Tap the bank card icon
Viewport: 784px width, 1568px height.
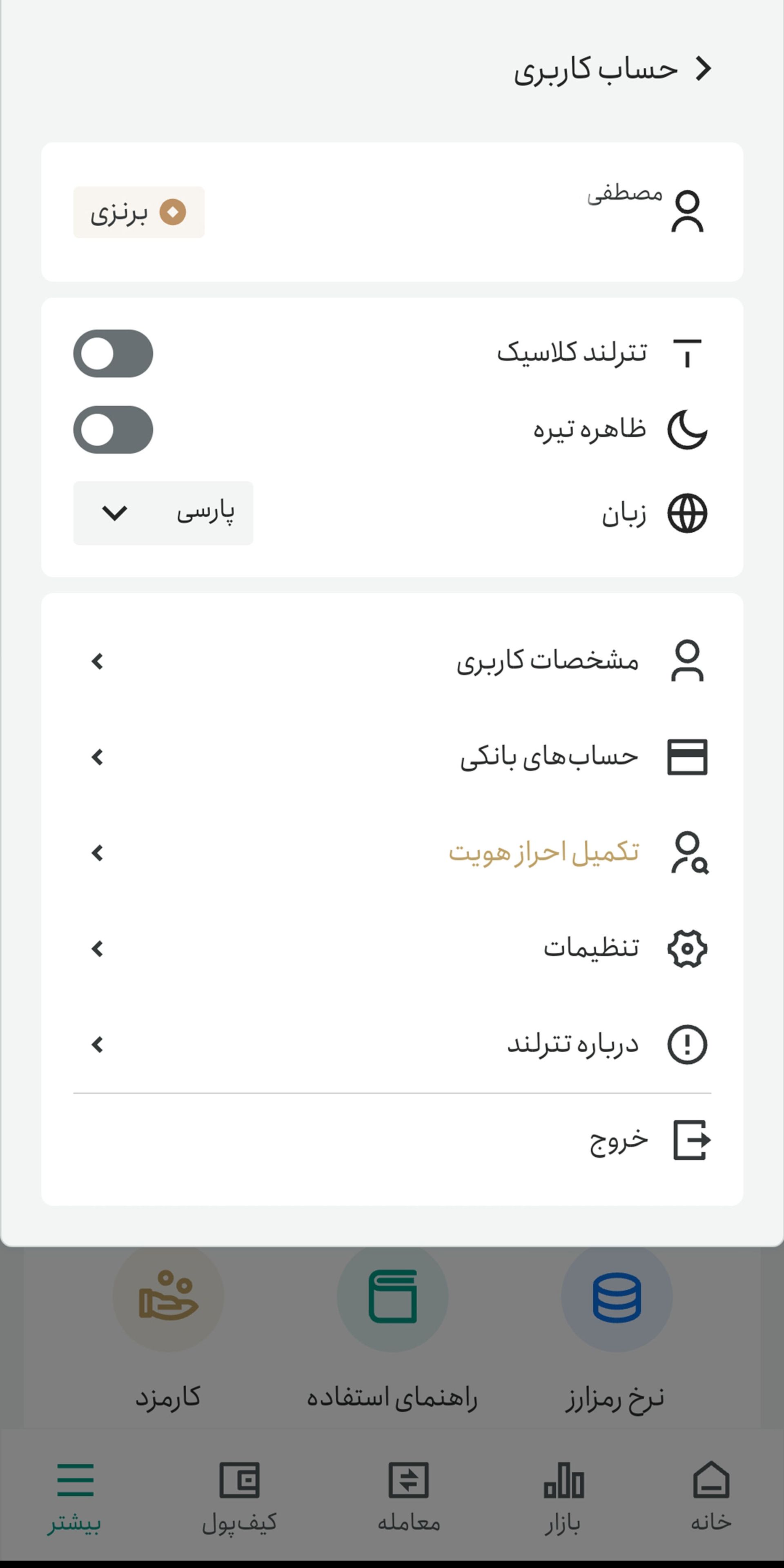tap(687, 757)
